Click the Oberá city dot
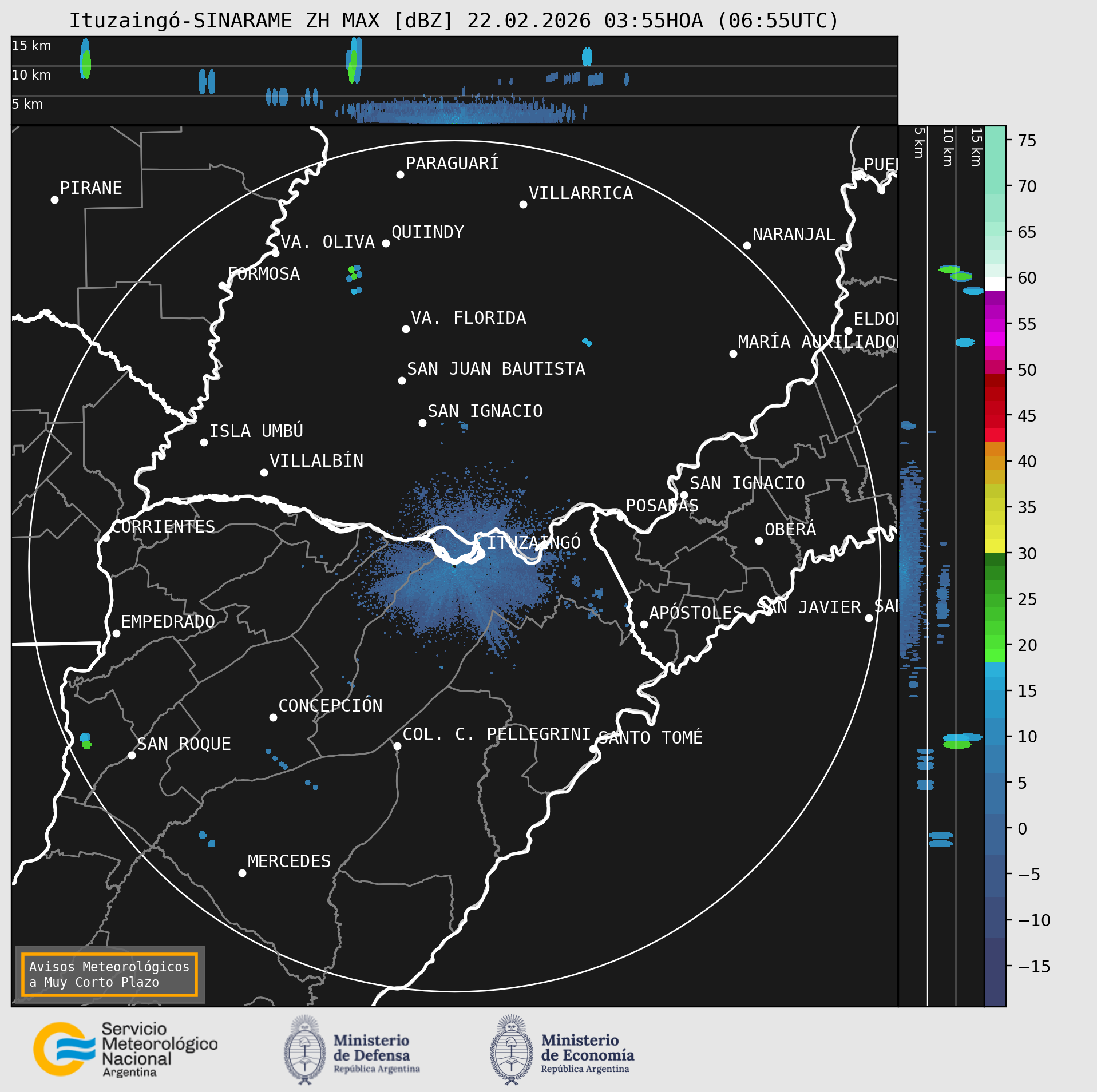Viewport: 1097px width, 1092px height. 759,541
